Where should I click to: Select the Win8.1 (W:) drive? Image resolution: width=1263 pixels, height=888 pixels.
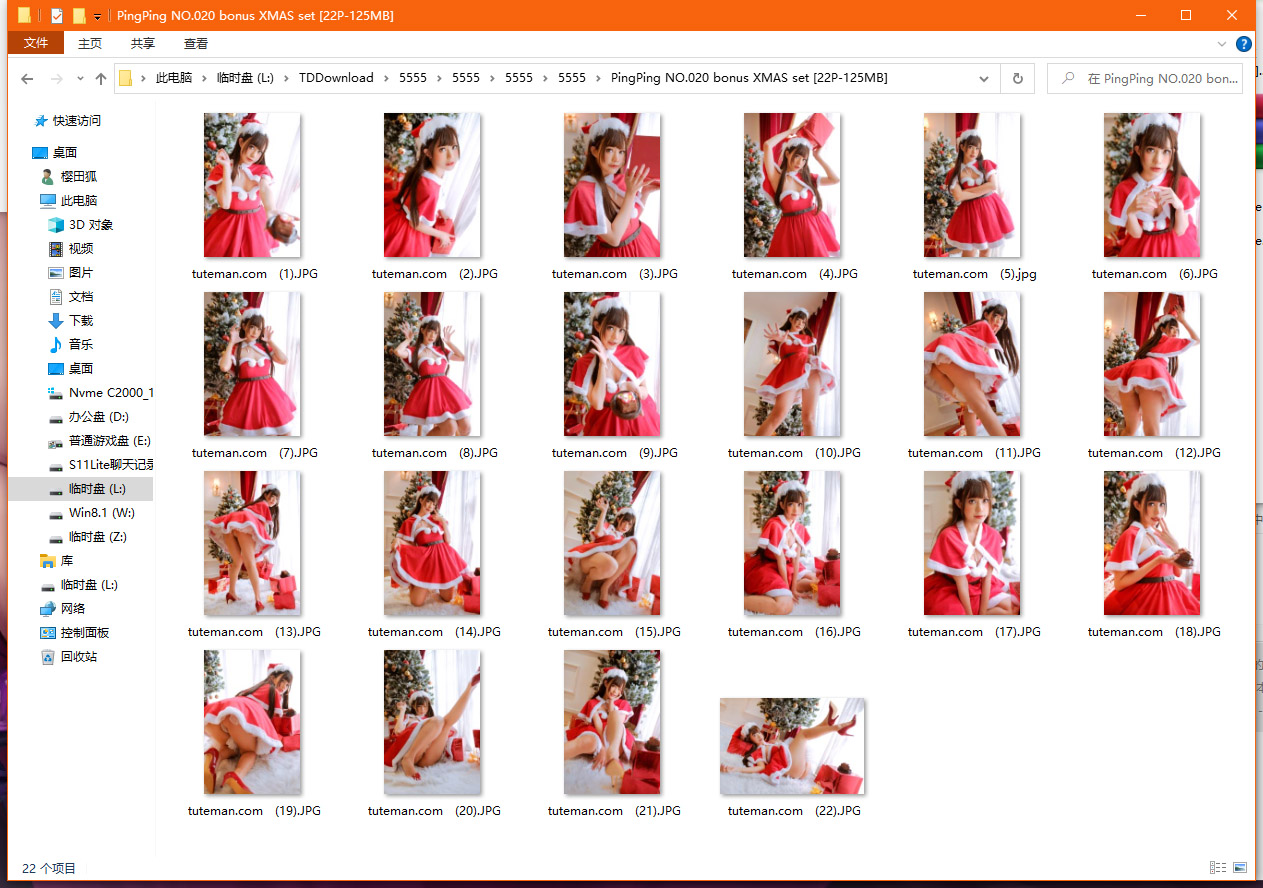click(100, 513)
